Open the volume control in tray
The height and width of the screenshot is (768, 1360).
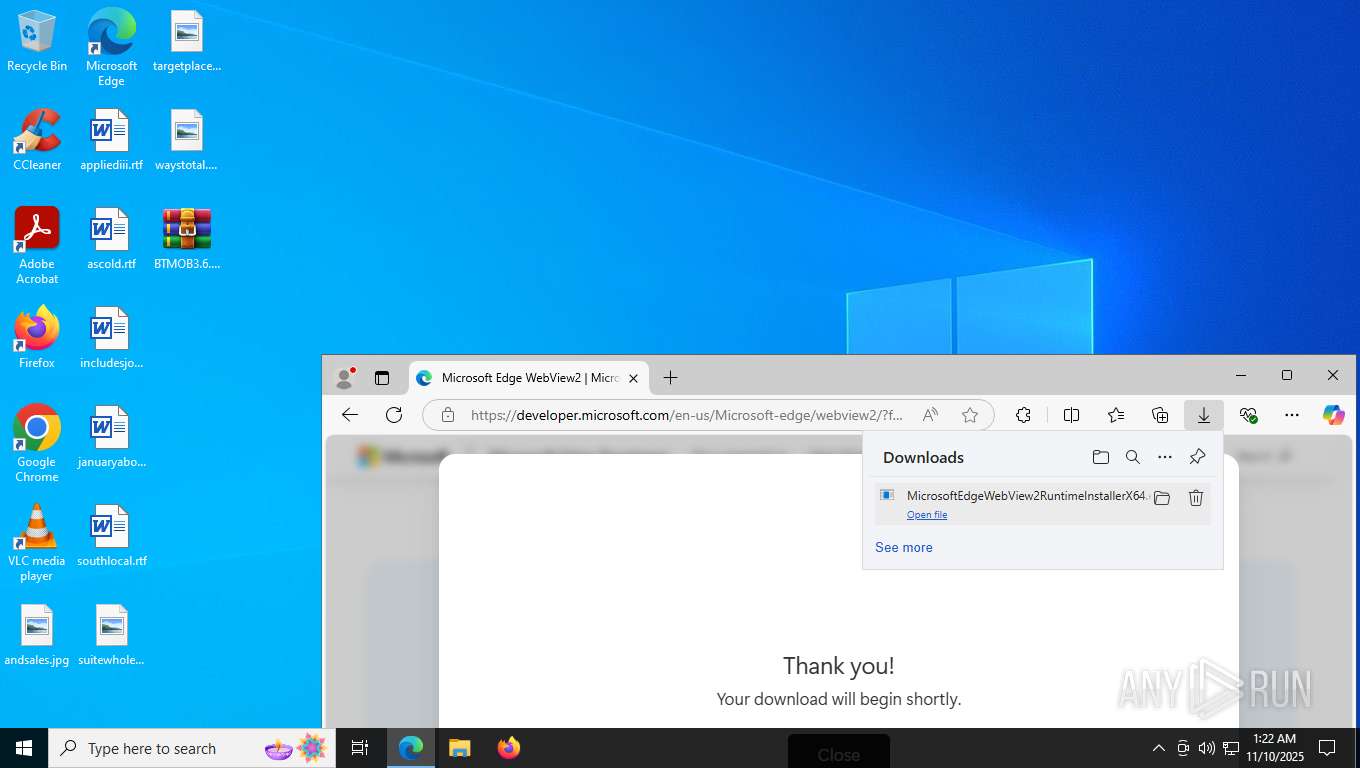click(1207, 748)
